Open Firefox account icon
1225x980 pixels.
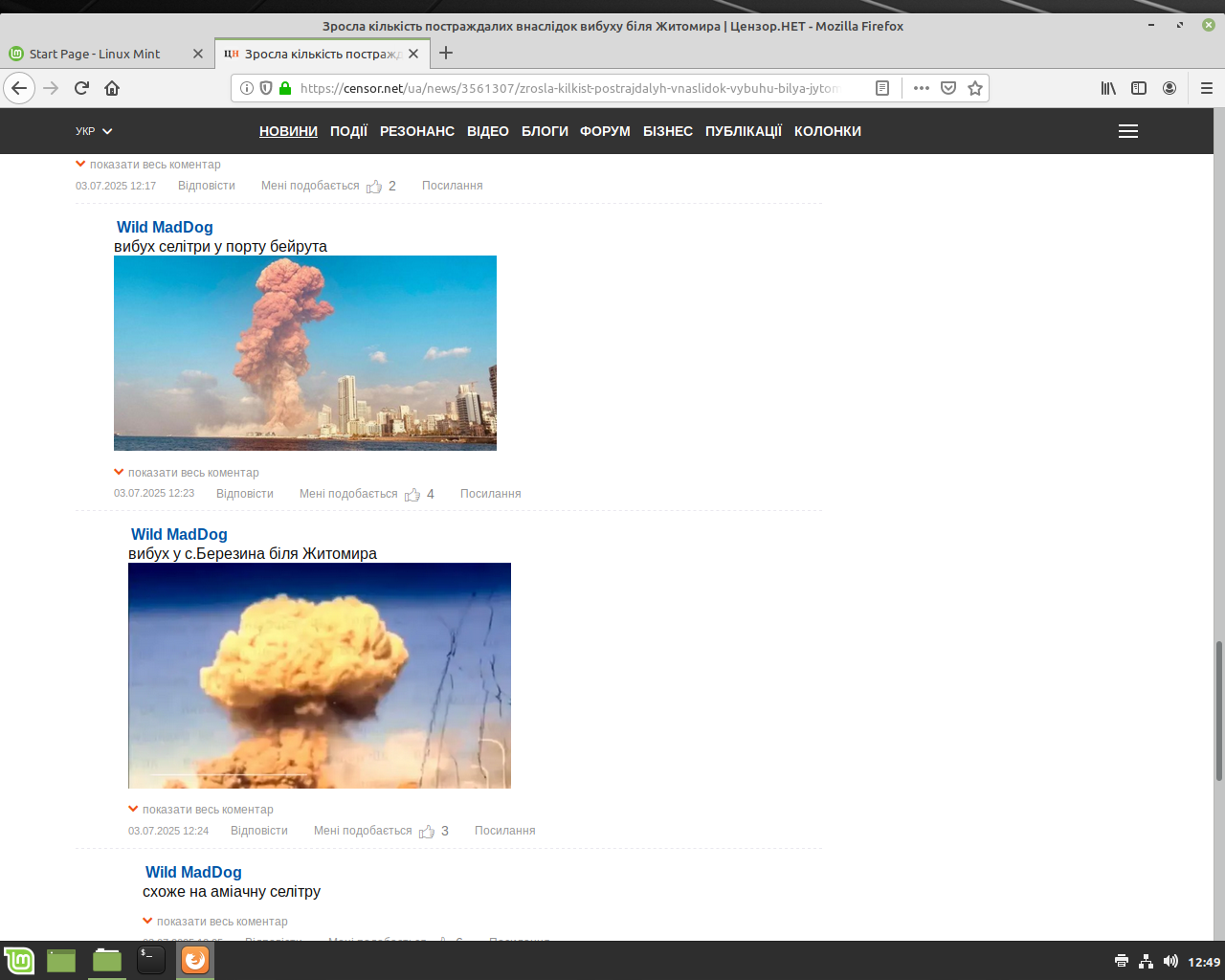tap(1169, 88)
